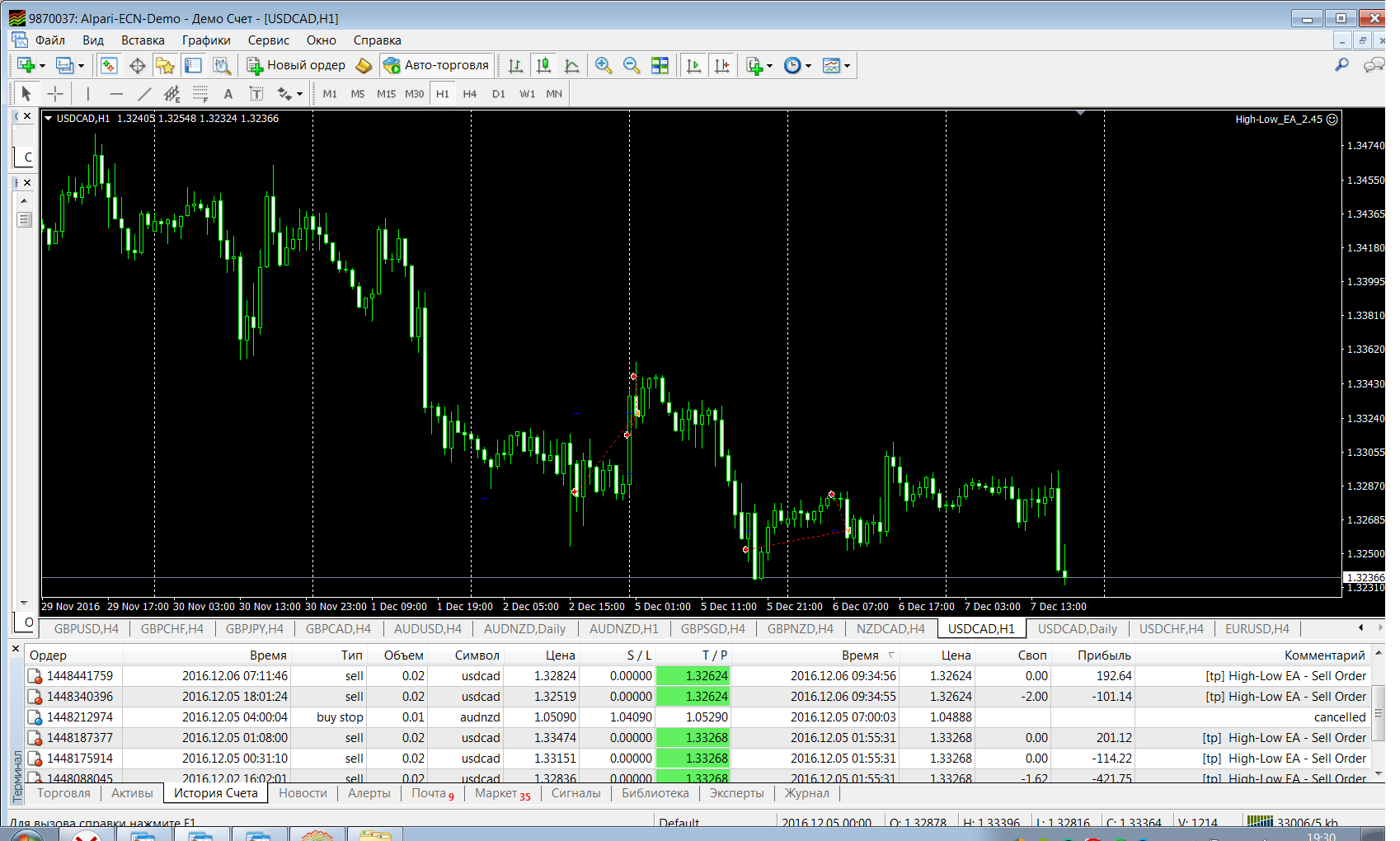Screen dimensions: 1400x841
Task: Toggle the chart auto scroll button
Action: pyautogui.click(x=693, y=65)
